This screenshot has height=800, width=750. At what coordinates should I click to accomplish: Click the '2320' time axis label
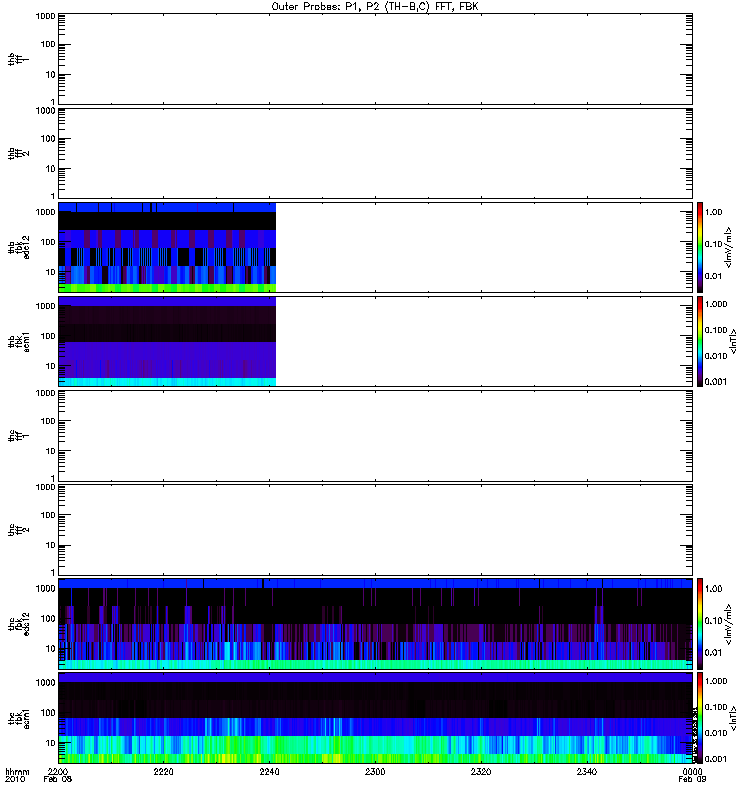[x=481, y=771]
